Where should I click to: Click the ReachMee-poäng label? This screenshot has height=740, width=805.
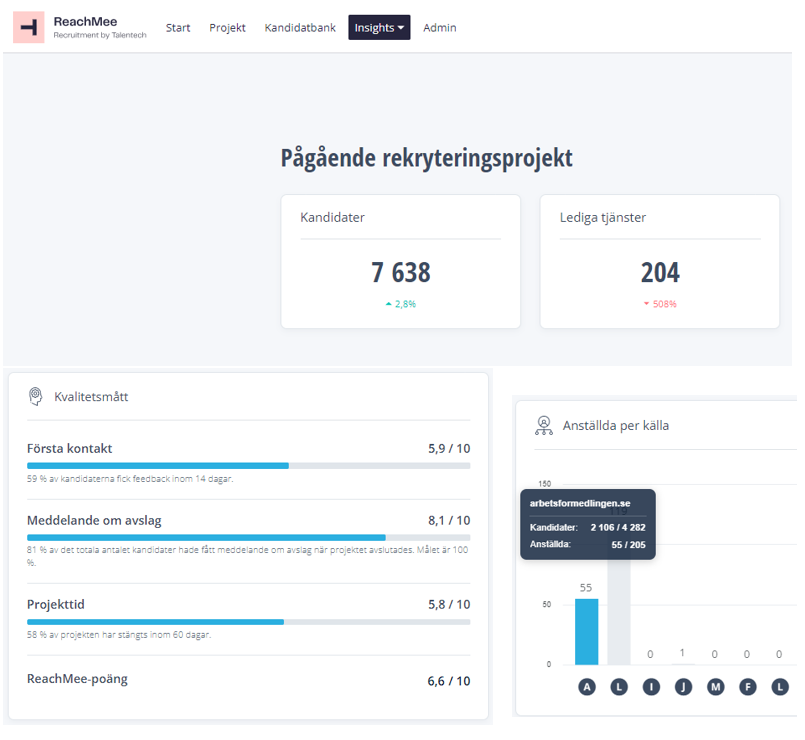pyautogui.click(x=77, y=679)
